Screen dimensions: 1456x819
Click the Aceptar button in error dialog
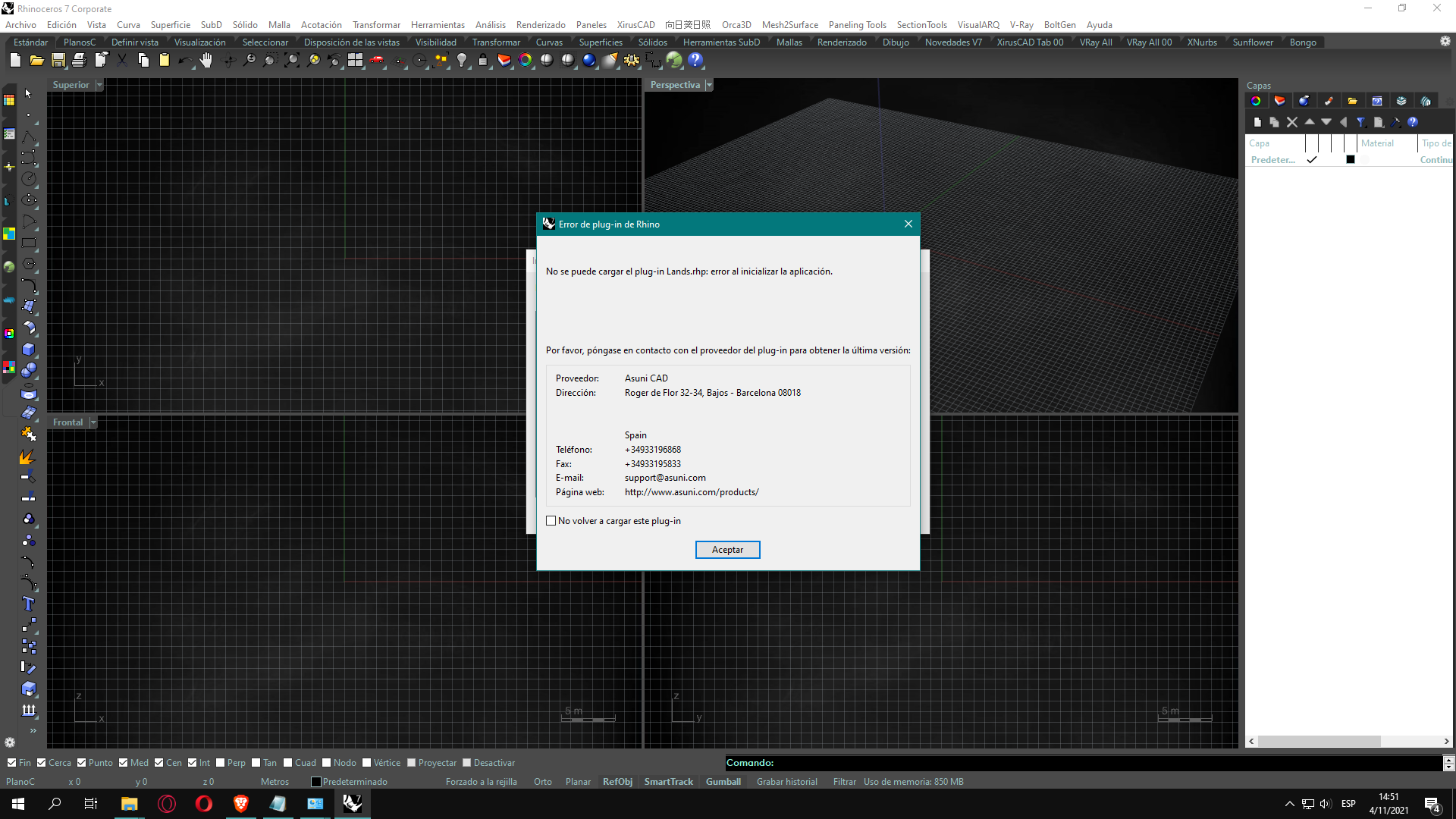[727, 550]
